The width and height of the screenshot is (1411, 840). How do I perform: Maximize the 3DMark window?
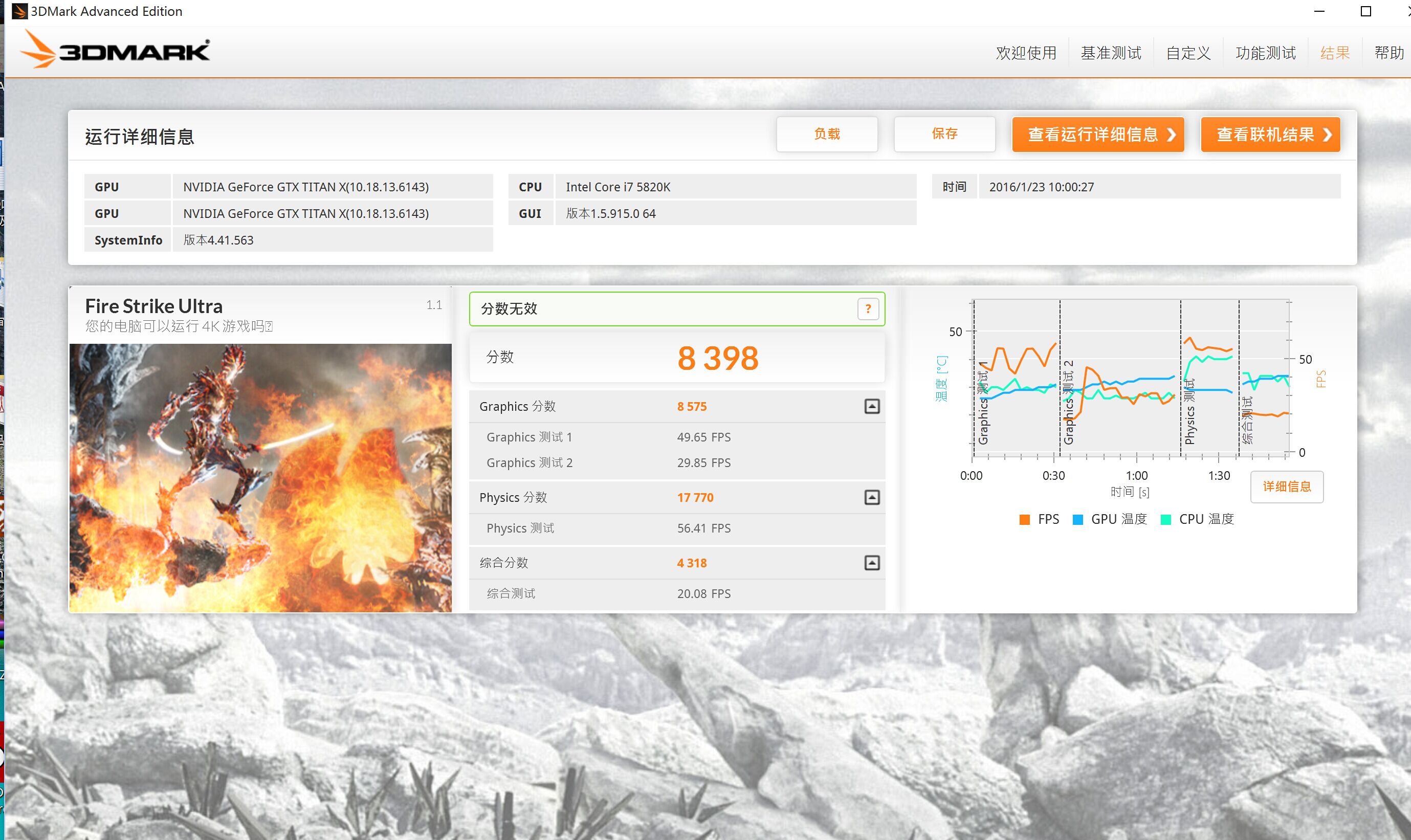(1365, 11)
